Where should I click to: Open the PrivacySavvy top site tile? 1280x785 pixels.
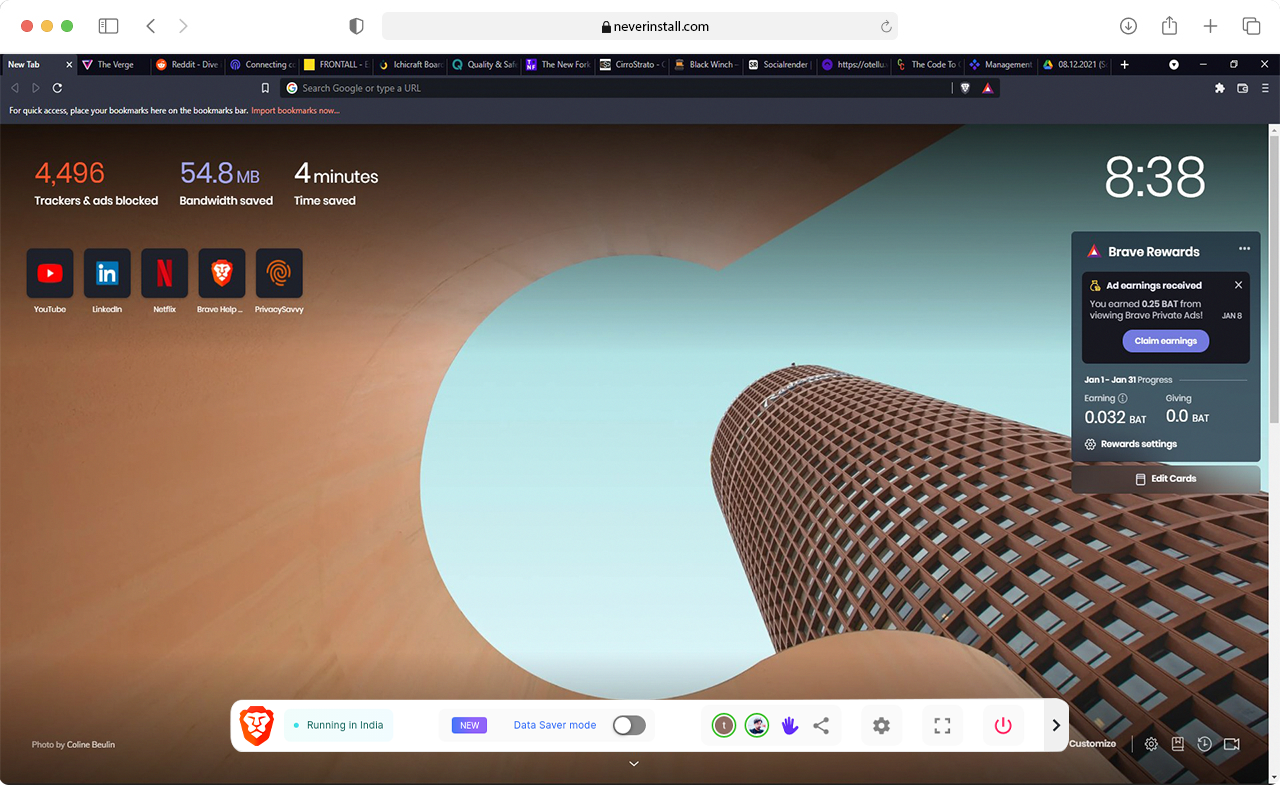(279, 273)
